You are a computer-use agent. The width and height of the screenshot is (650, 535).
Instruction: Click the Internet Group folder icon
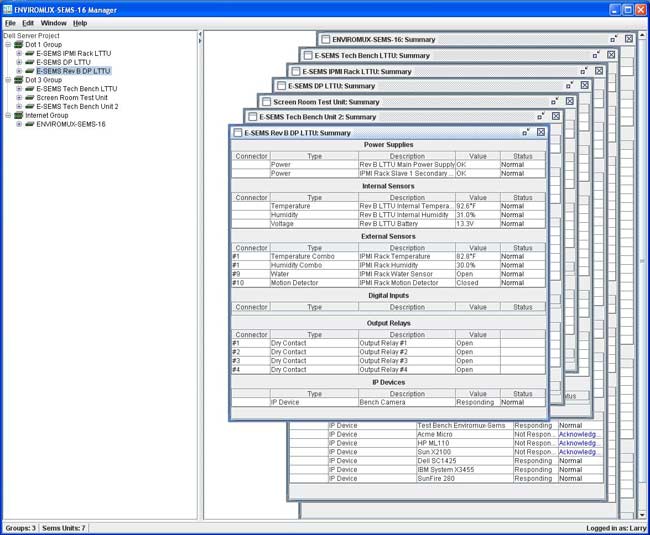[x=18, y=115]
